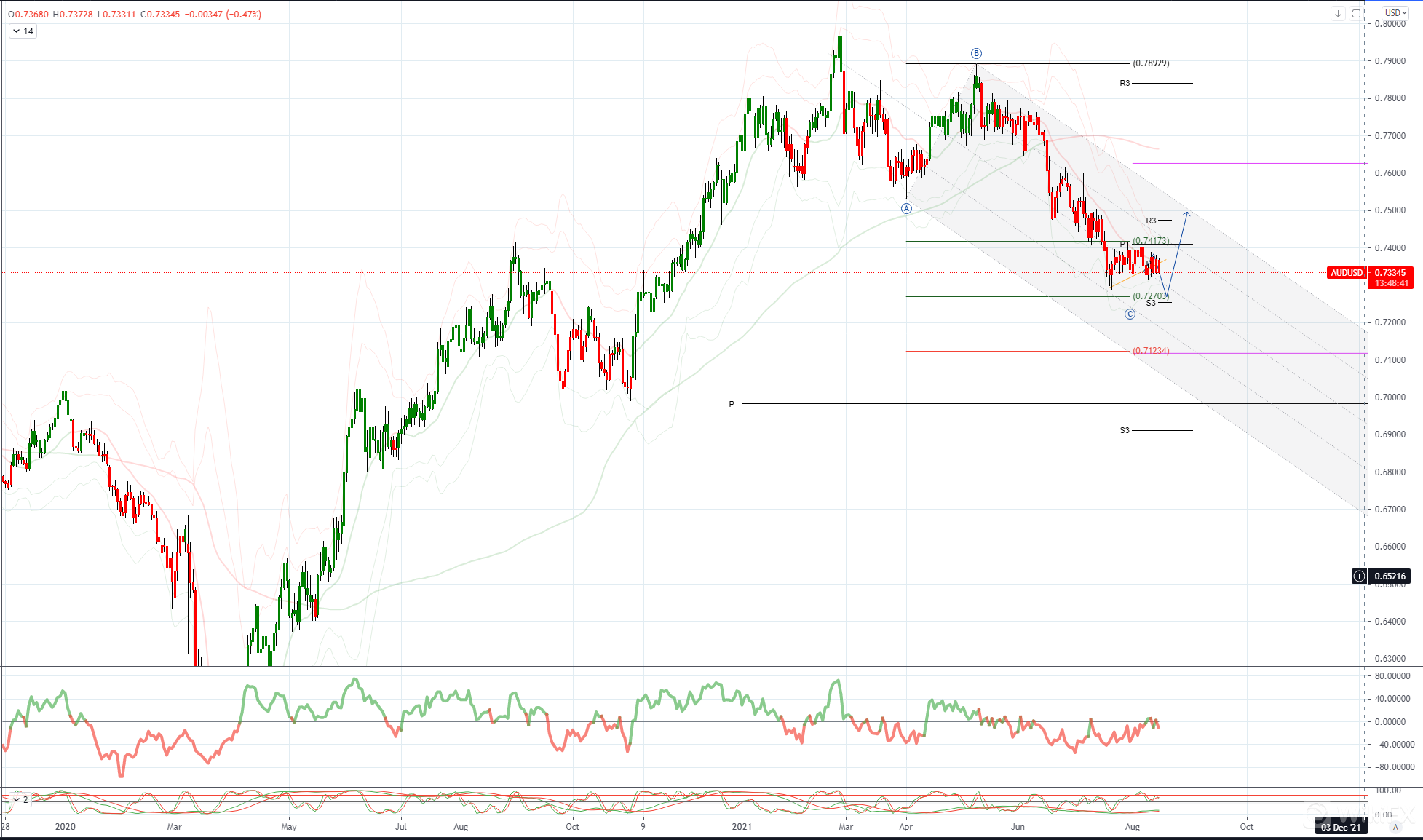Click the long pivot P line label

732,404
